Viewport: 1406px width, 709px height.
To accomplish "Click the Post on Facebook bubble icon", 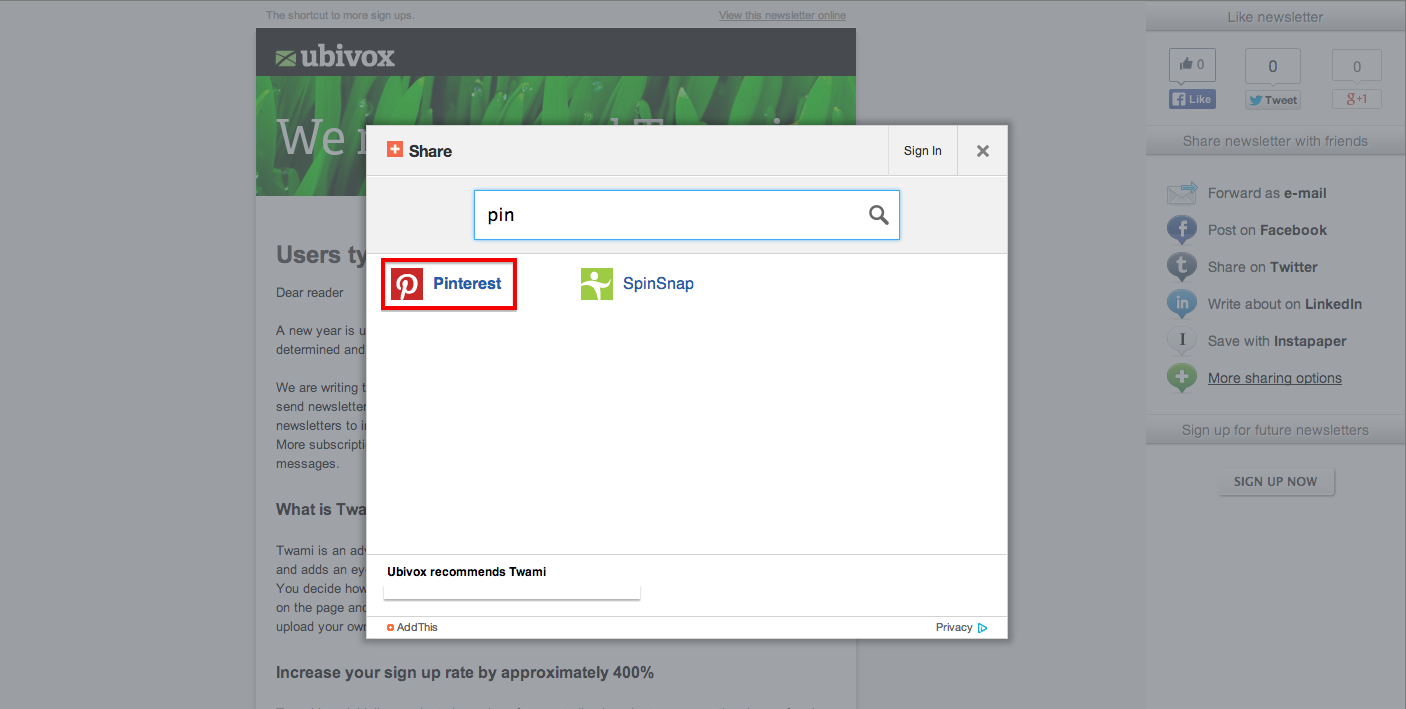I will point(1182,230).
